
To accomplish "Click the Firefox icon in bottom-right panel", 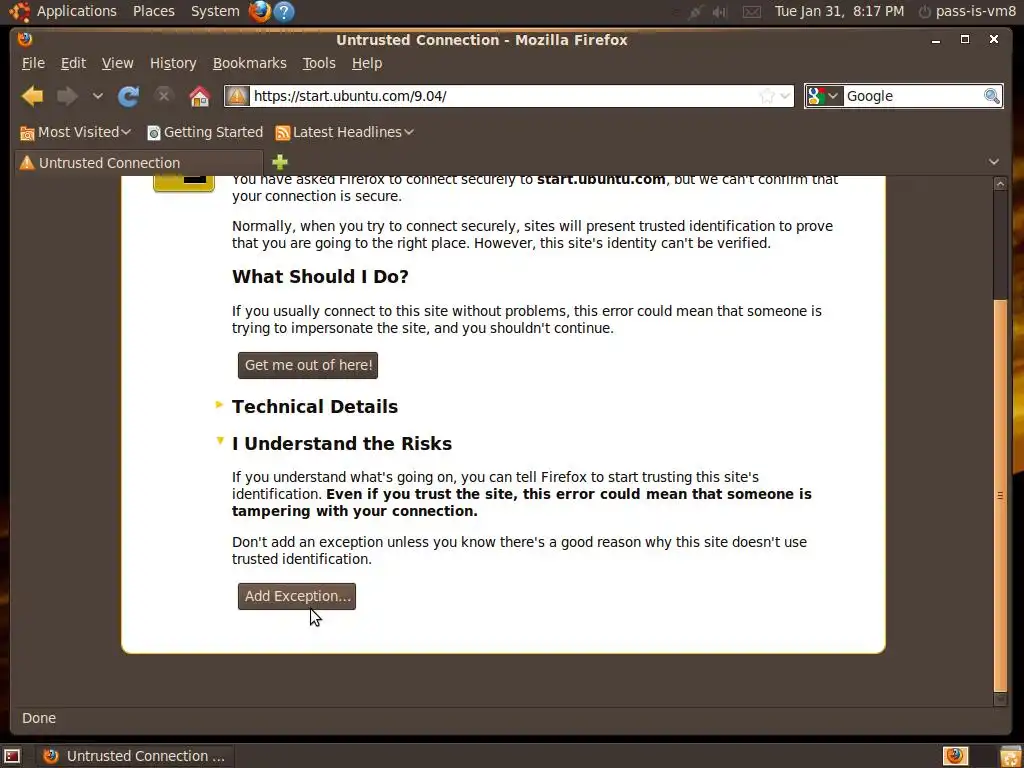I will pos(955,756).
